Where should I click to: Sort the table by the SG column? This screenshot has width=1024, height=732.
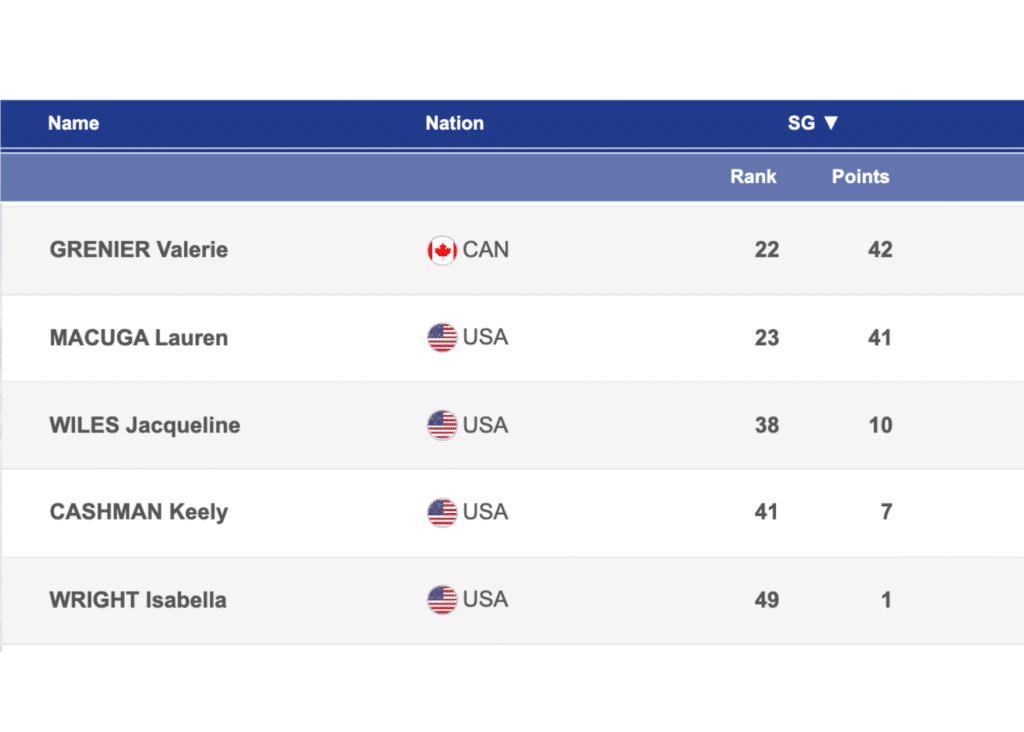point(812,123)
